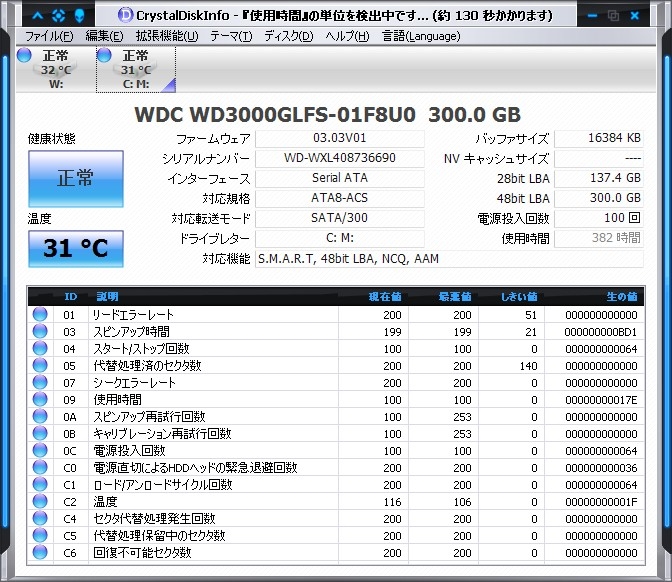Click current value 116 in 温度 row

[x=392, y=502]
